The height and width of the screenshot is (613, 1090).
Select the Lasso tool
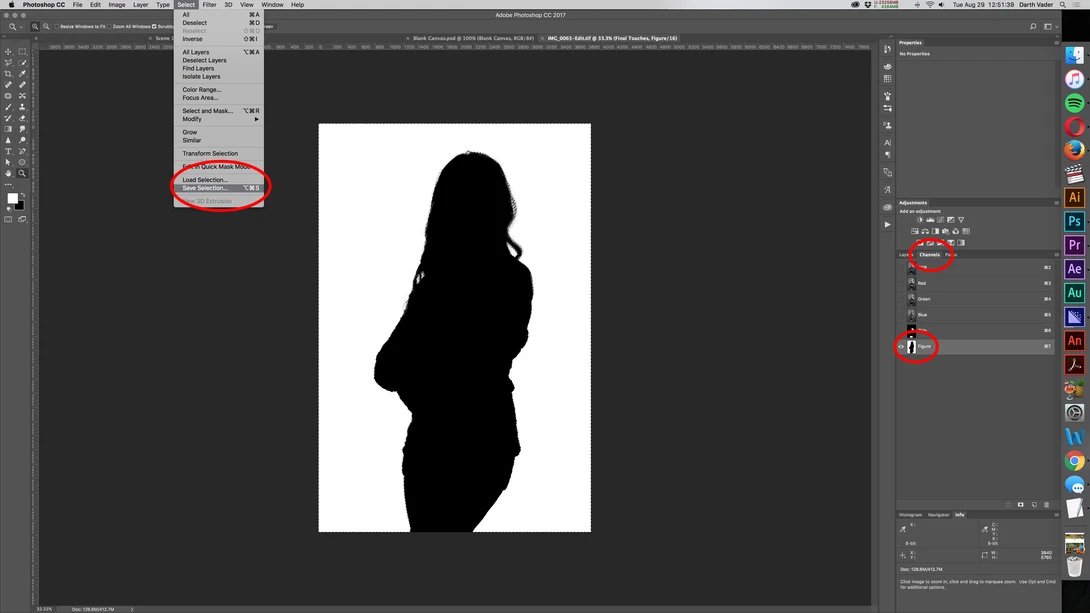pyautogui.click(x=8, y=63)
